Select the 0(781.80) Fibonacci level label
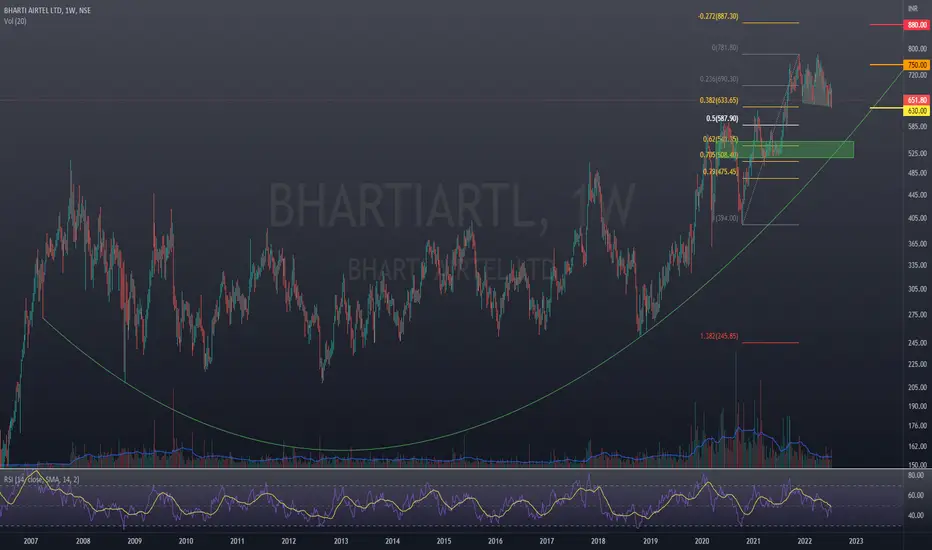This screenshot has width=932, height=550. click(725, 48)
